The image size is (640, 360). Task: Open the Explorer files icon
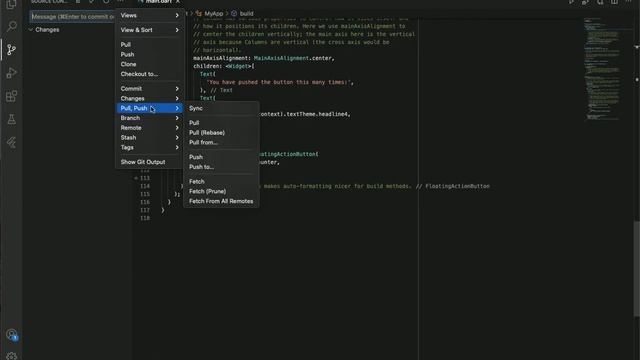[11, 5]
